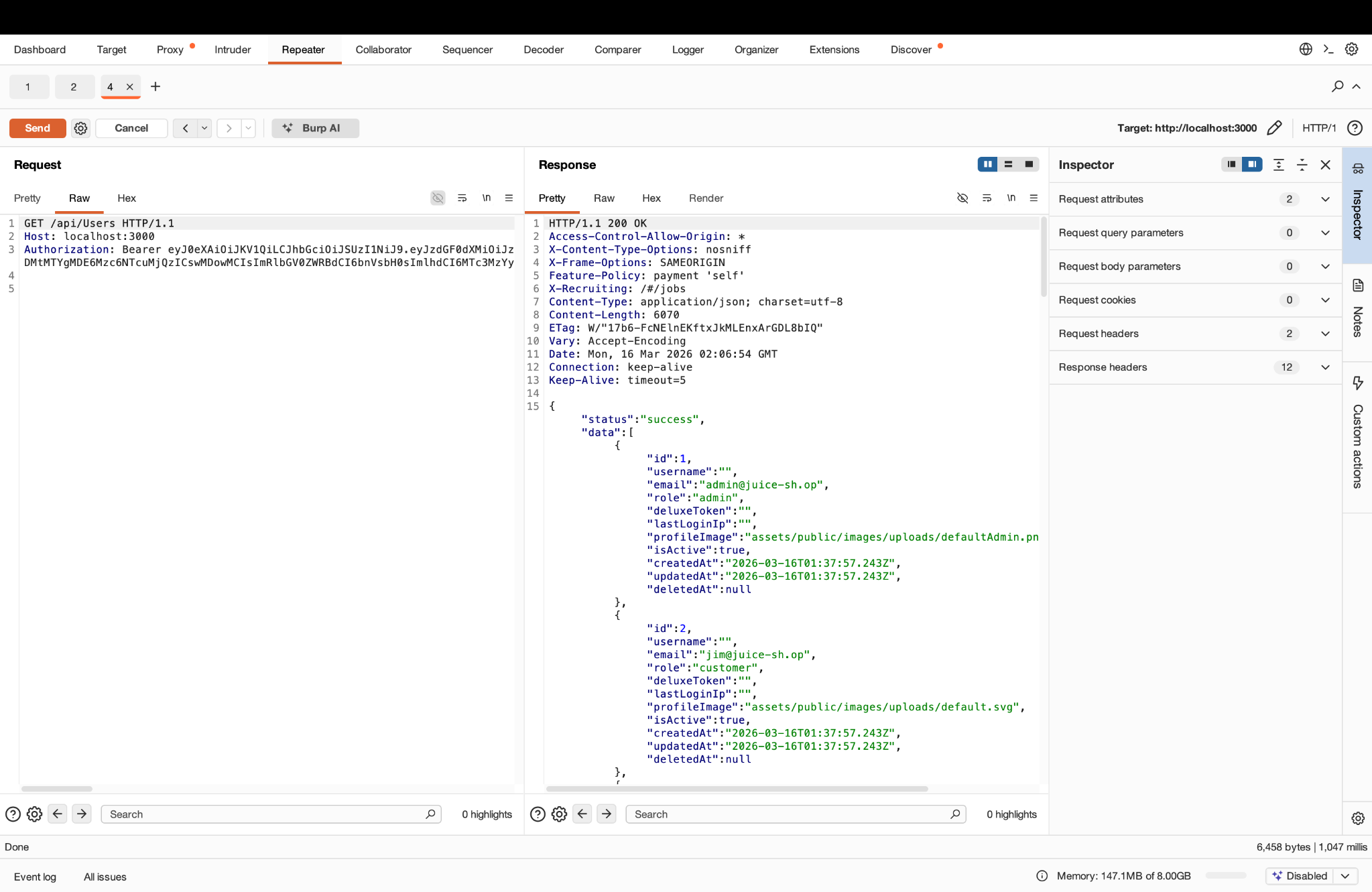Open the Logger tab
The image size is (1372, 892).
click(688, 50)
